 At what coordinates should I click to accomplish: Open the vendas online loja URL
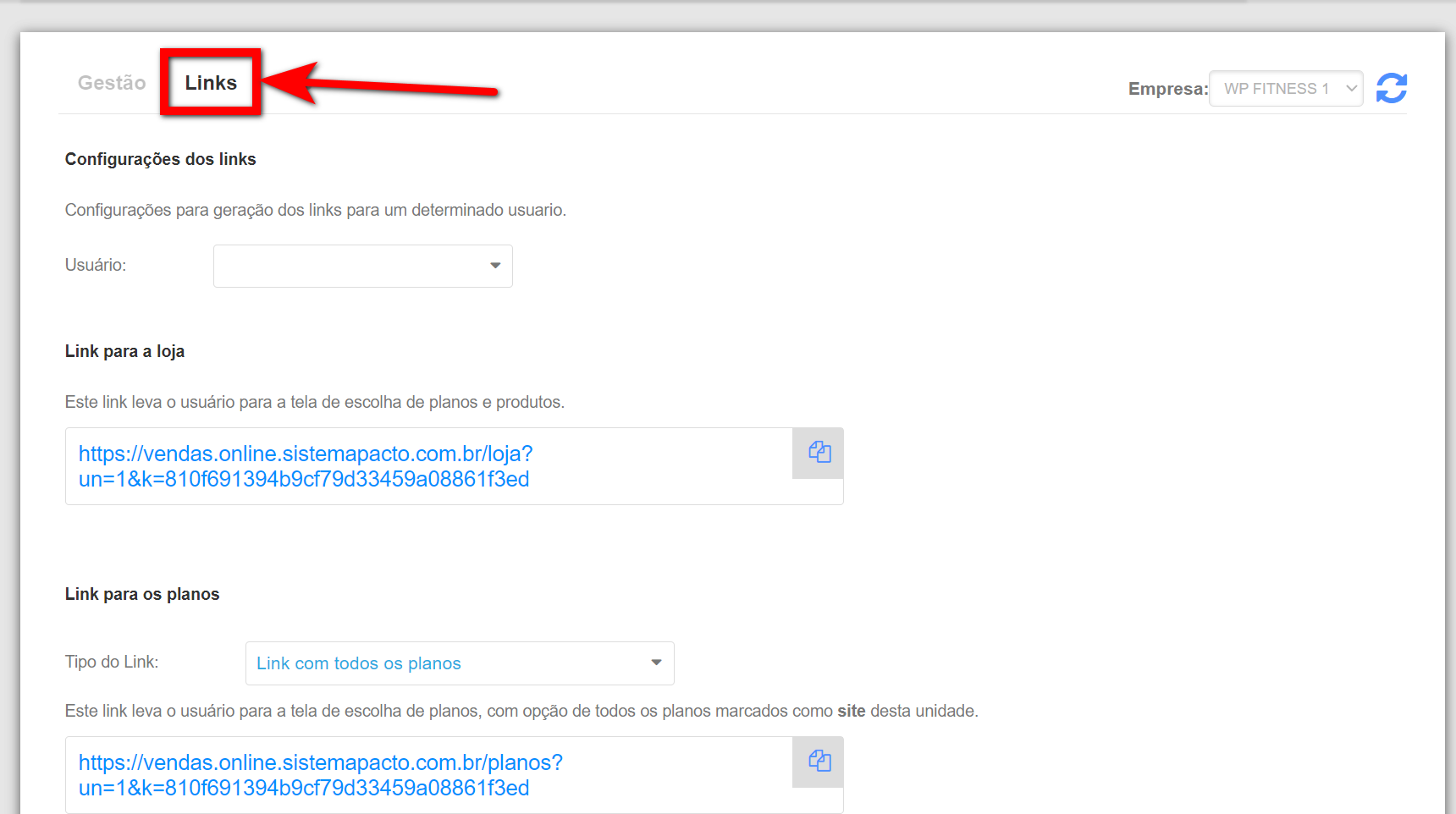305,466
